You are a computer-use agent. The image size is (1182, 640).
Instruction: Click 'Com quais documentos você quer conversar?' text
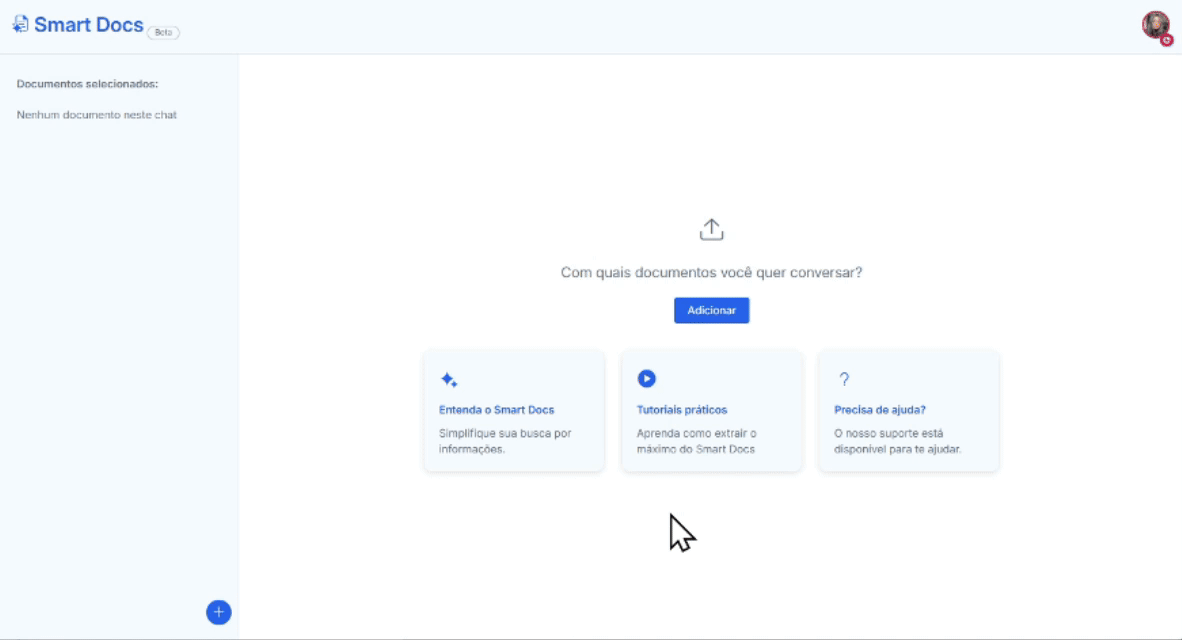(712, 272)
